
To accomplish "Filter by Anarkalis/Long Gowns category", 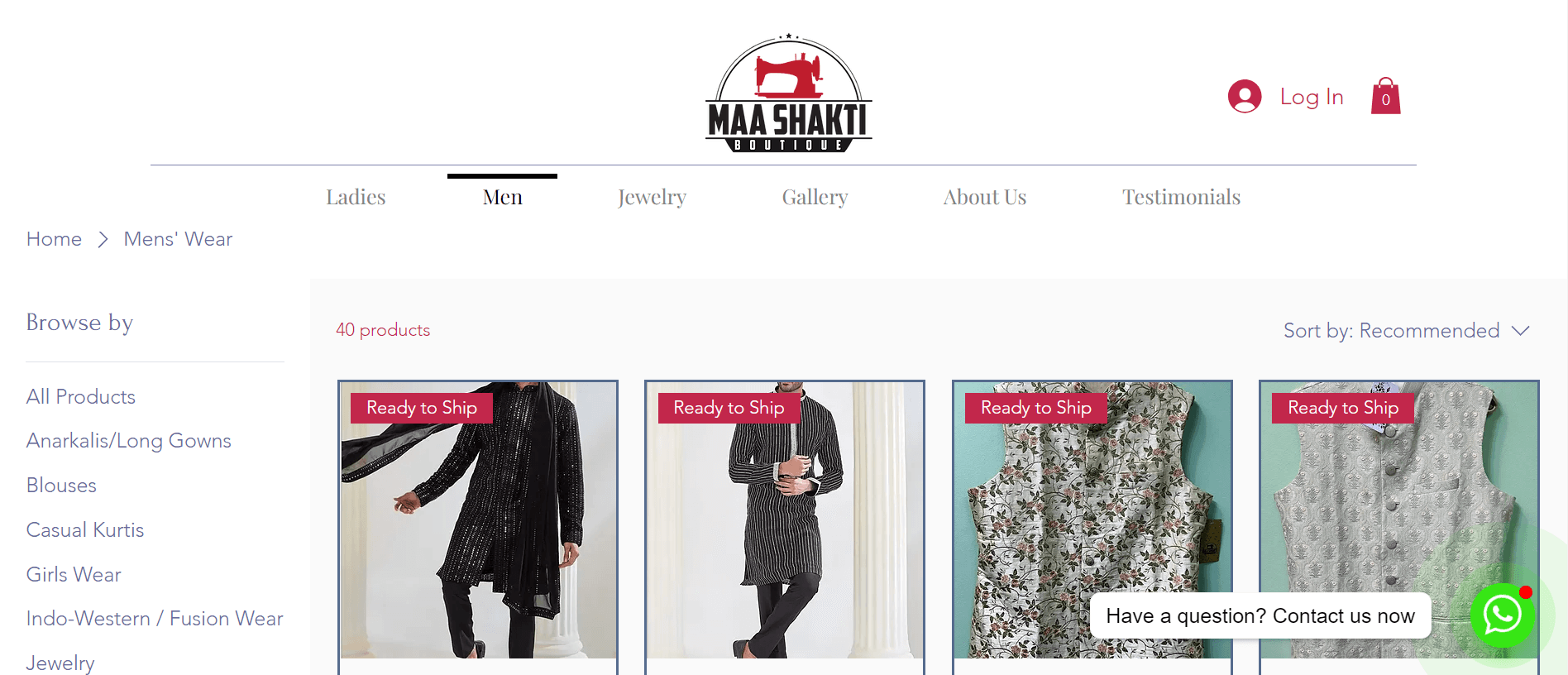I will click(129, 441).
